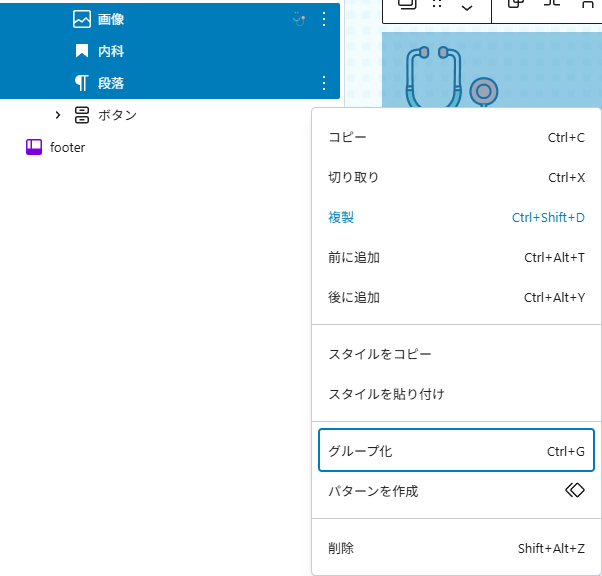Screen dimensions: 602x576
Task: Click the bookmark icon next to 内科
Action: click(x=82, y=51)
